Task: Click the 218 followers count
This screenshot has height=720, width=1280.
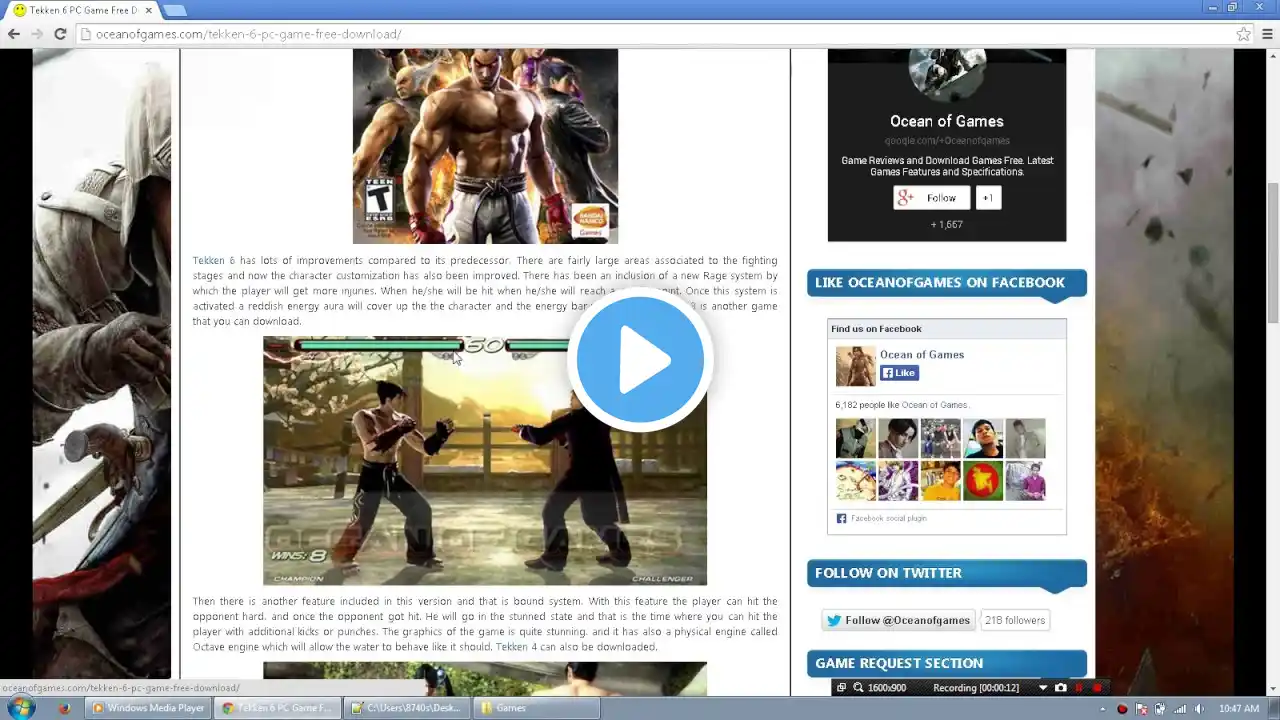Action: [1014, 620]
